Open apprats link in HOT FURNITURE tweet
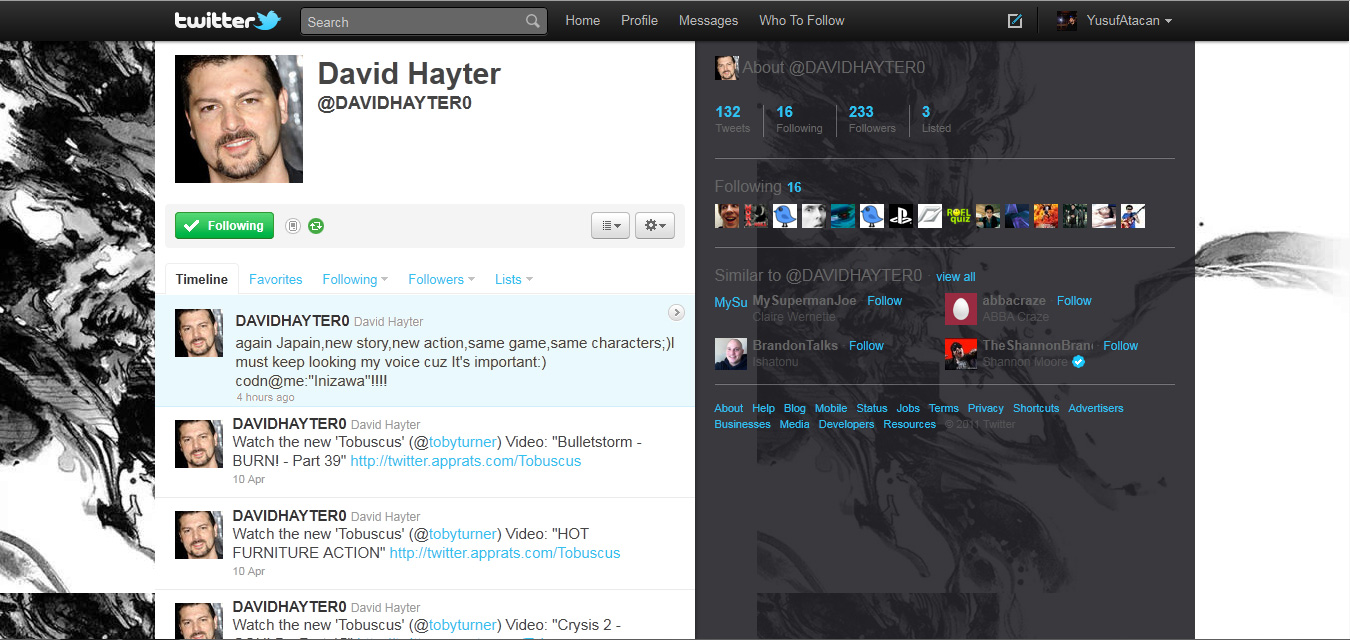This screenshot has width=1350, height=640. (505, 553)
